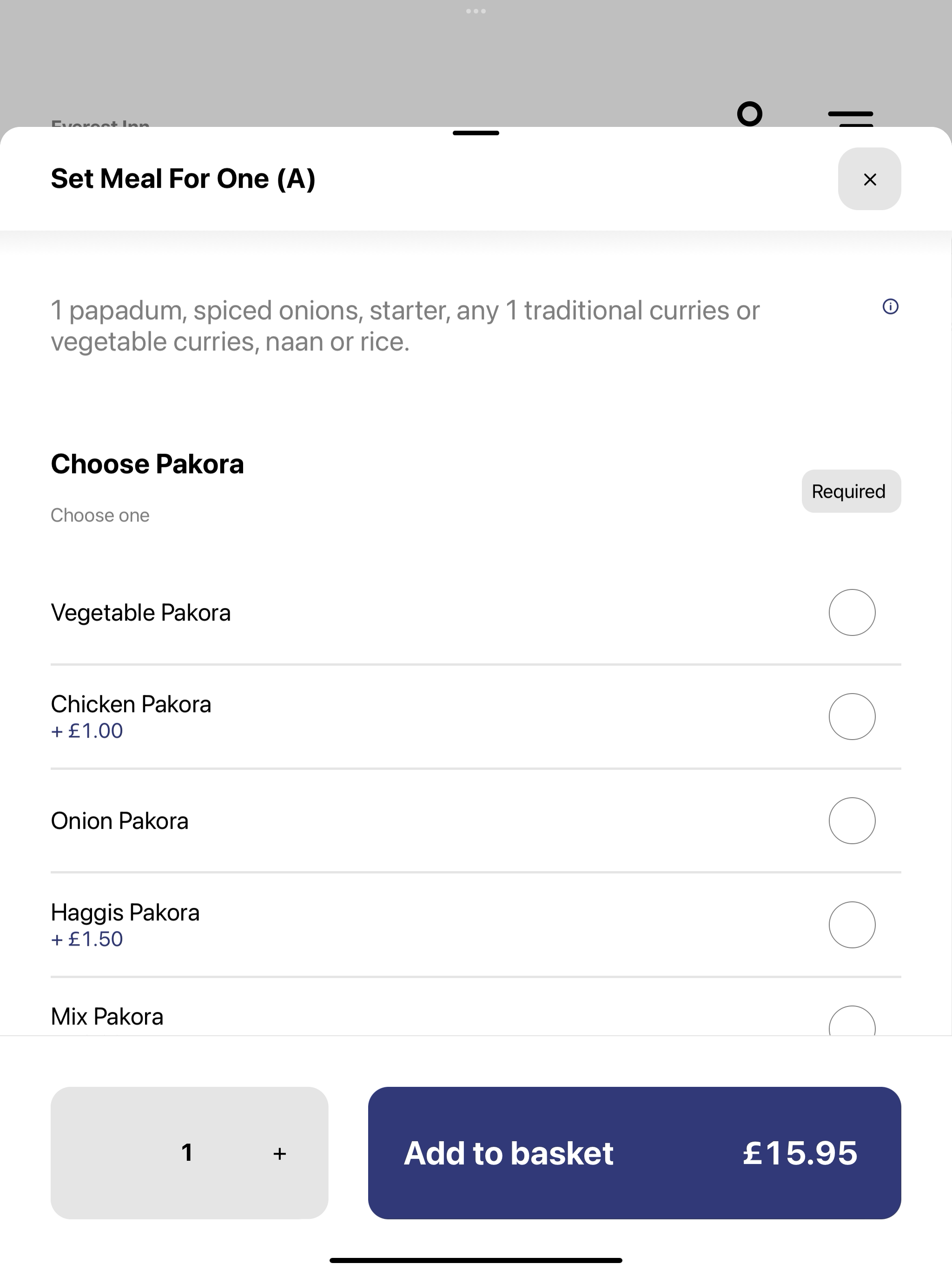Click the Add to basket button
This screenshot has height=1270, width=952.
pyautogui.click(x=634, y=1153)
